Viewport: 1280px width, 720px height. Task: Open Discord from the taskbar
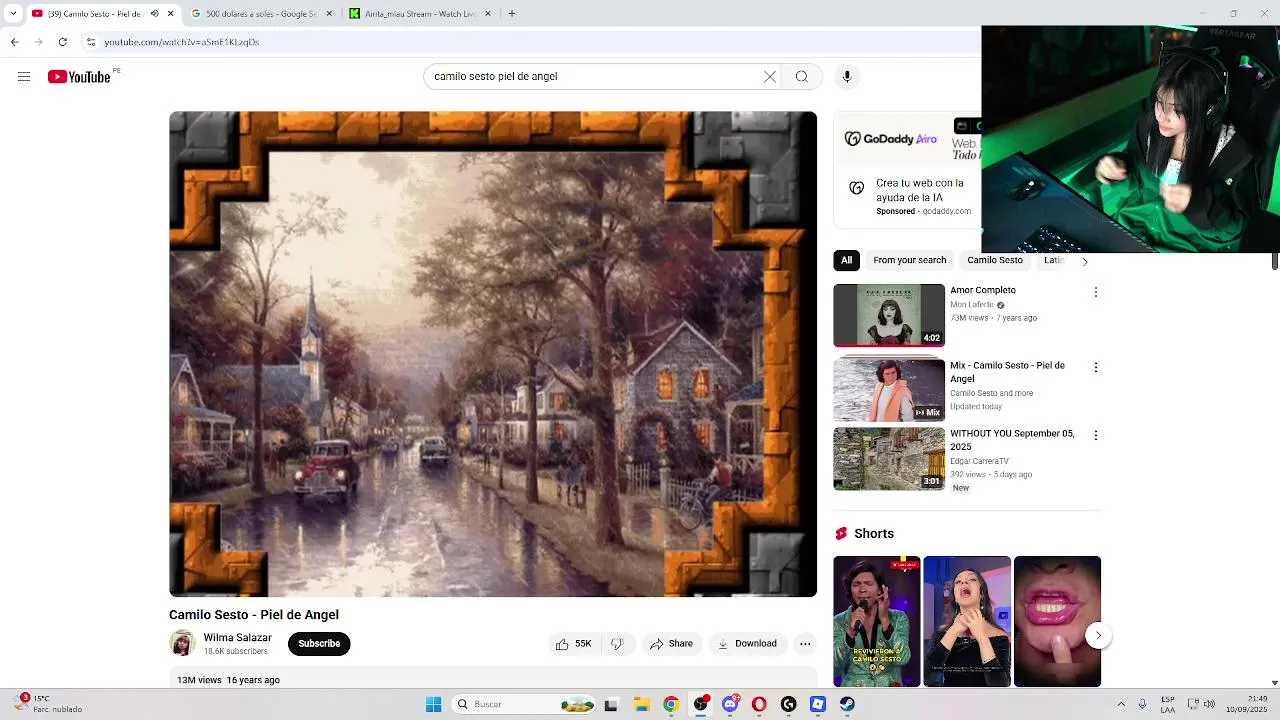(730, 704)
